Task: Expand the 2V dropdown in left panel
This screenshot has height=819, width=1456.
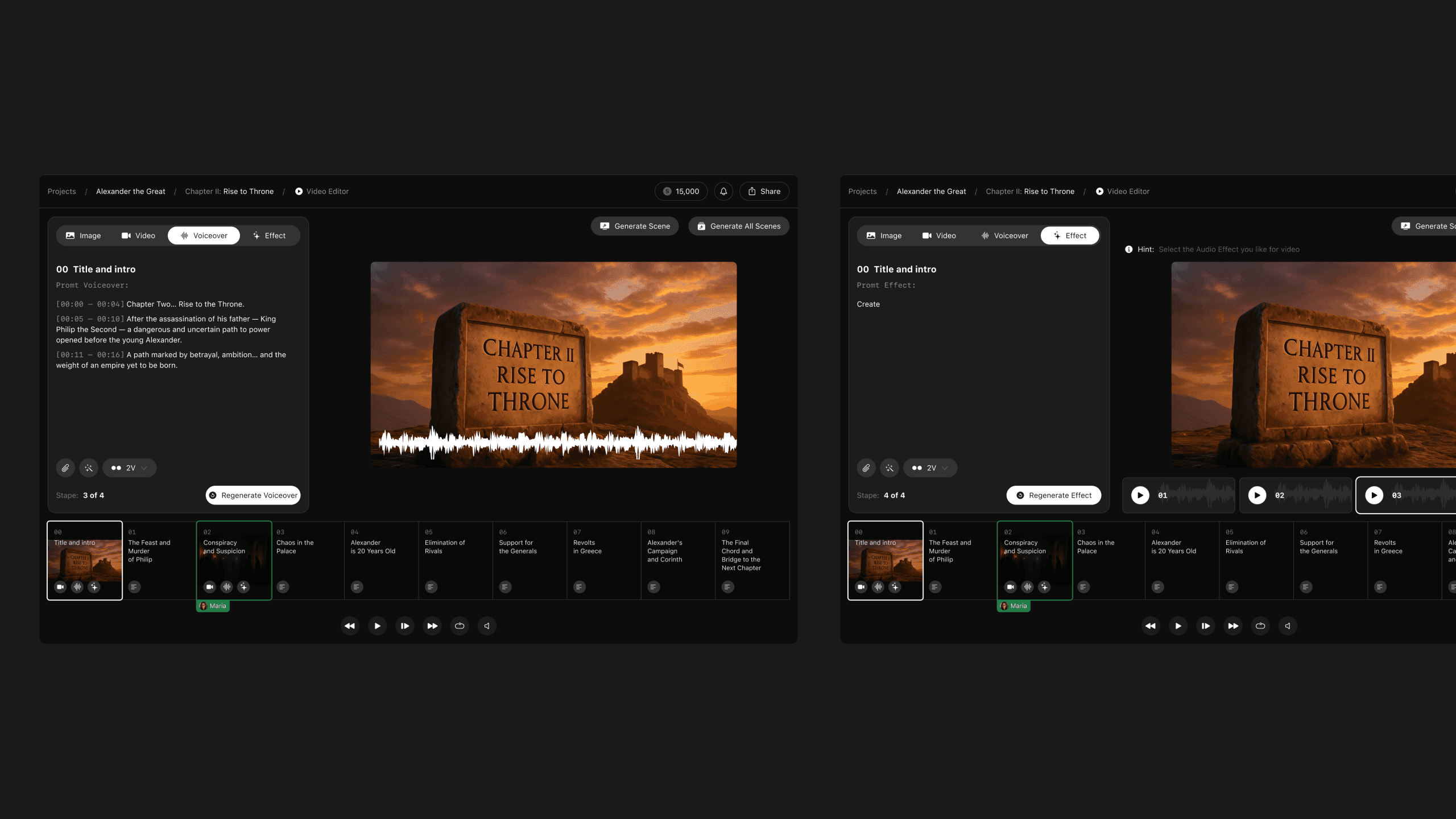Action: 130,468
